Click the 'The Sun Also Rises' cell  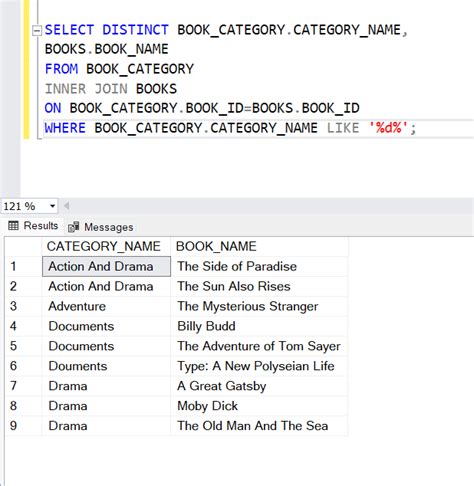pyautogui.click(x=259, y=286)
